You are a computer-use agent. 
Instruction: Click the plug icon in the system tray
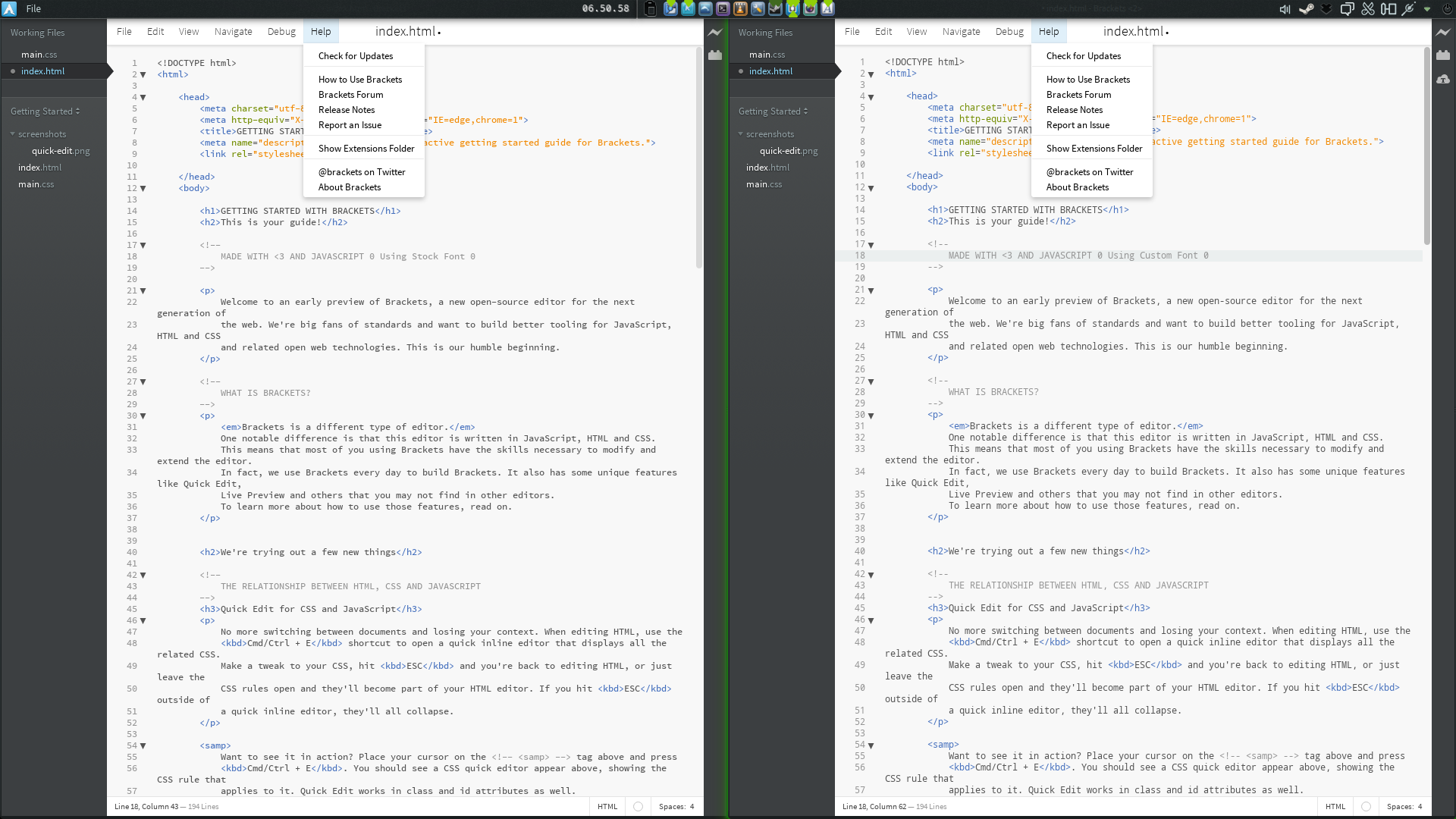tap(1407, 9)
